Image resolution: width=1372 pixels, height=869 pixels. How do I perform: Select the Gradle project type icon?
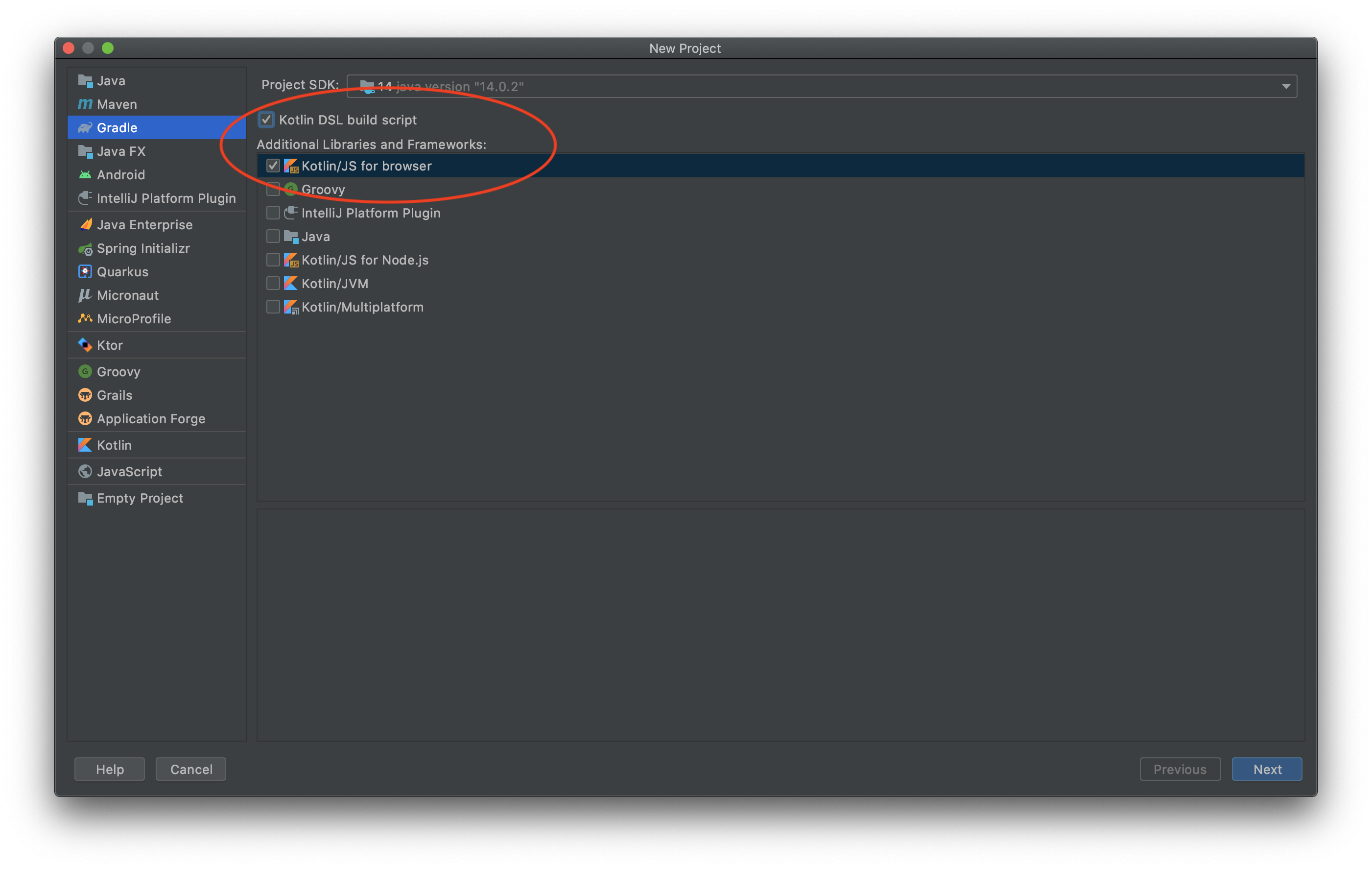click(84, 127)
